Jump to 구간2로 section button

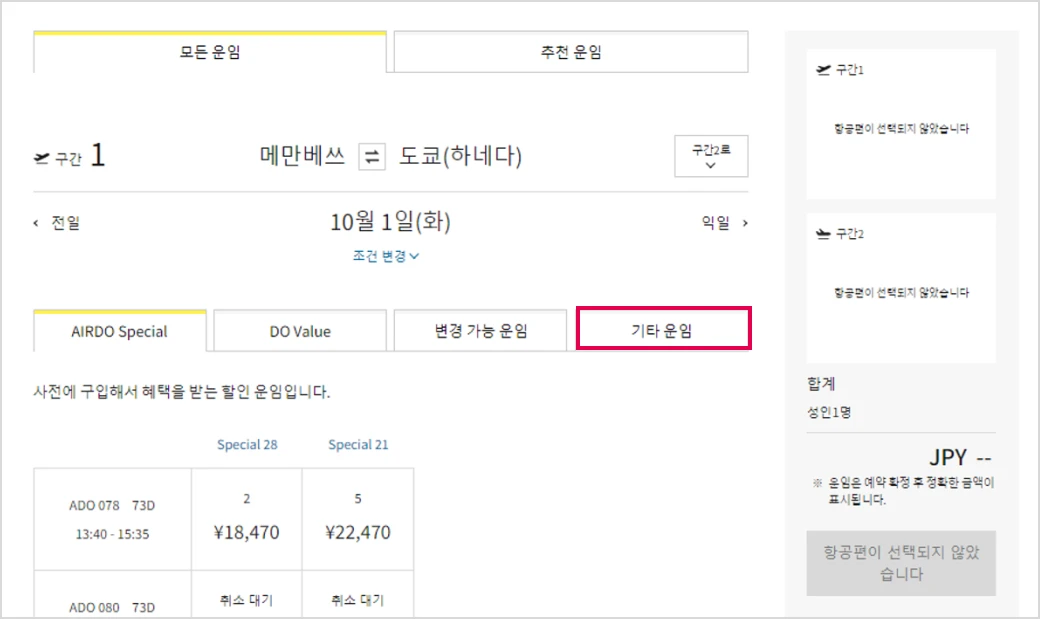pyautogui.click(x=711, y=156)
